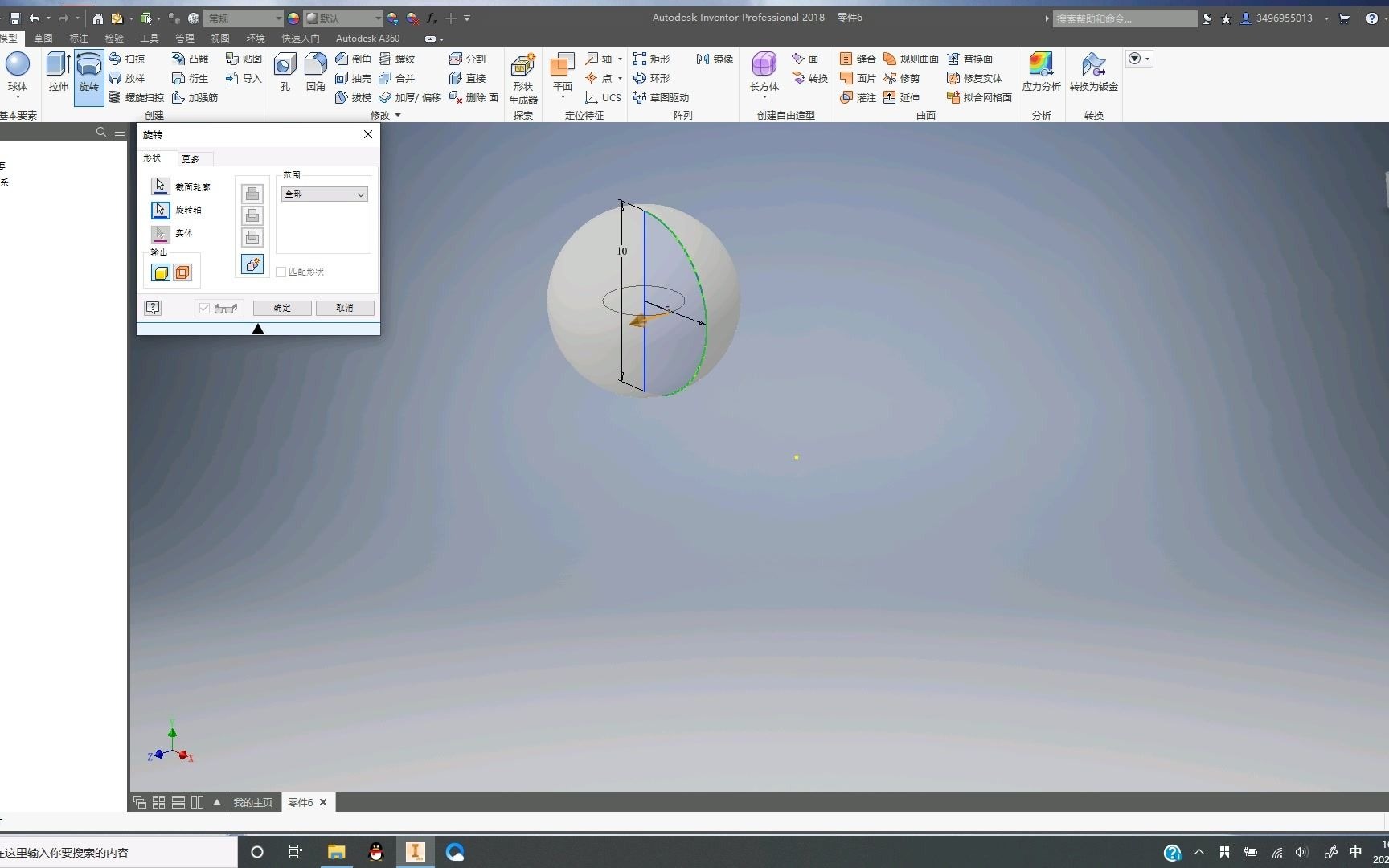Open the 视图 ribbon tab

coord(219,38)
